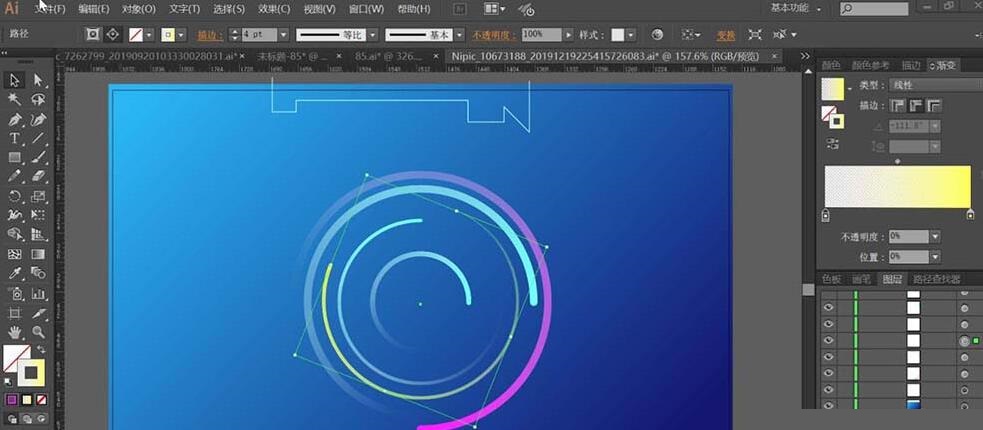Click the gradient fill swatch in gradient panel
This screenshot has height=430, width=983.
833,88
